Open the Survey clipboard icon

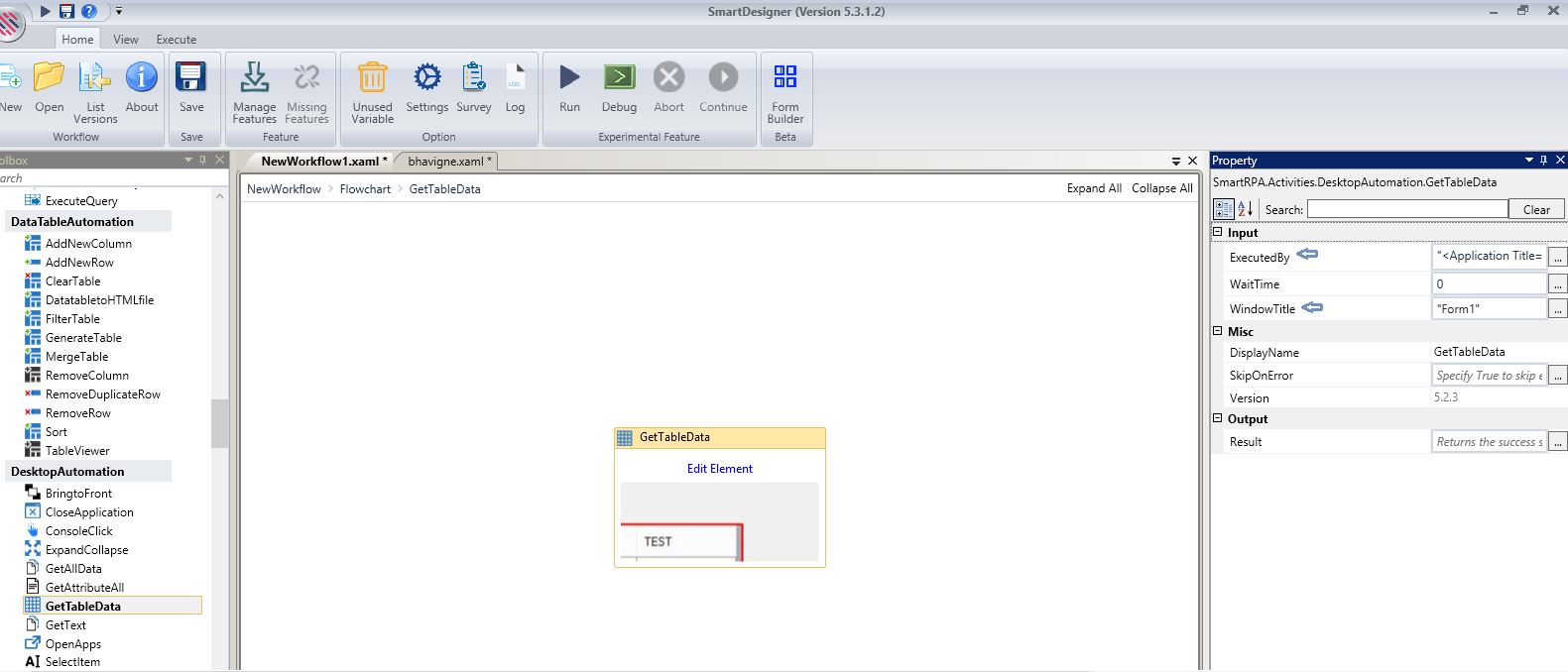coord(473,77)
